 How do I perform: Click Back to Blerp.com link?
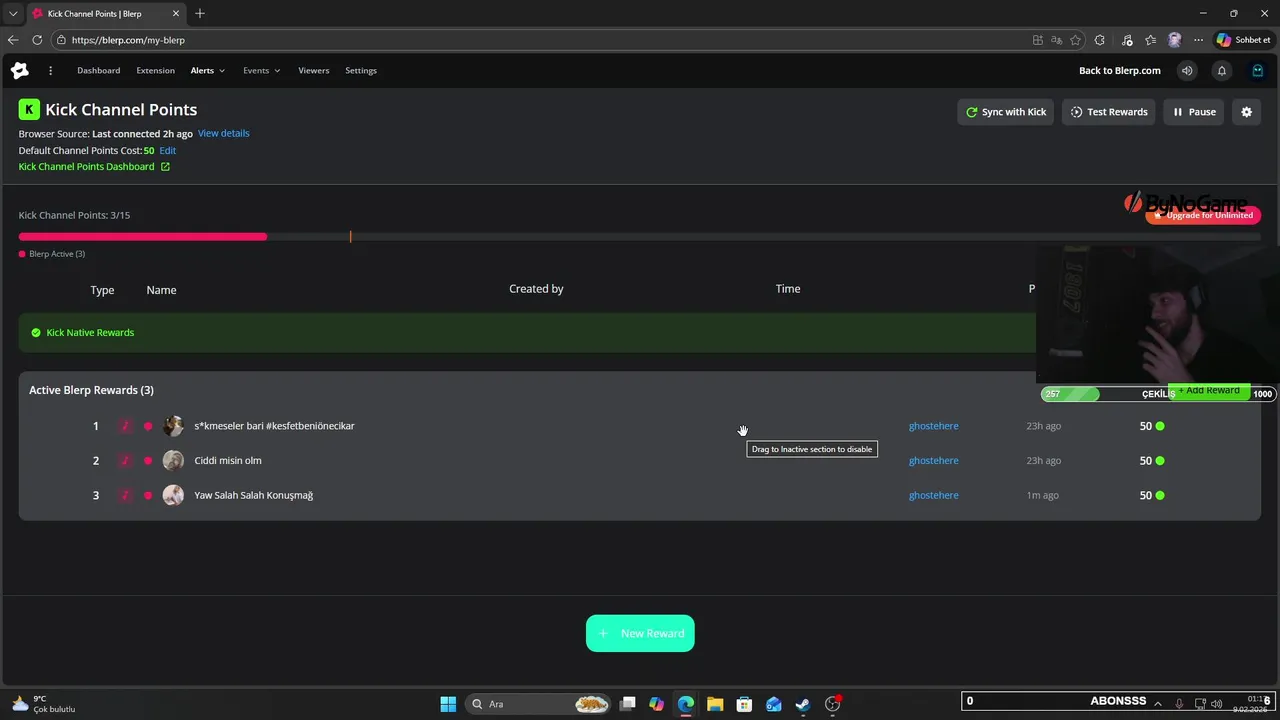point(1120,71)
